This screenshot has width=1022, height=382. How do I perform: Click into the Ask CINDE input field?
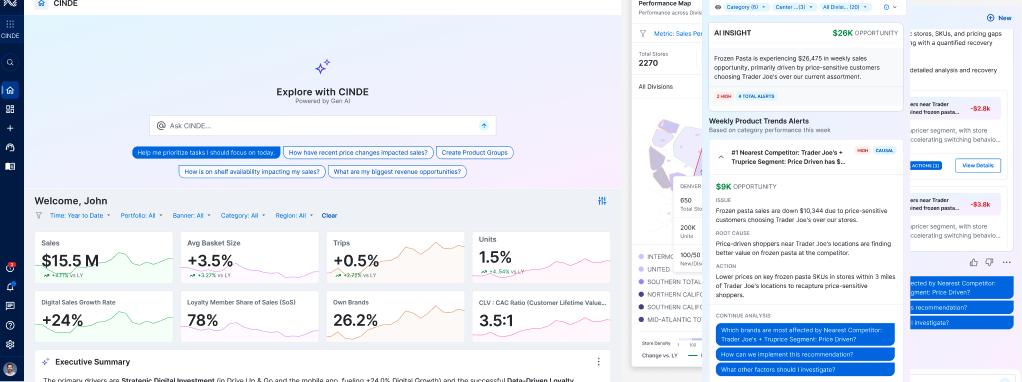(x=323, y=126)
